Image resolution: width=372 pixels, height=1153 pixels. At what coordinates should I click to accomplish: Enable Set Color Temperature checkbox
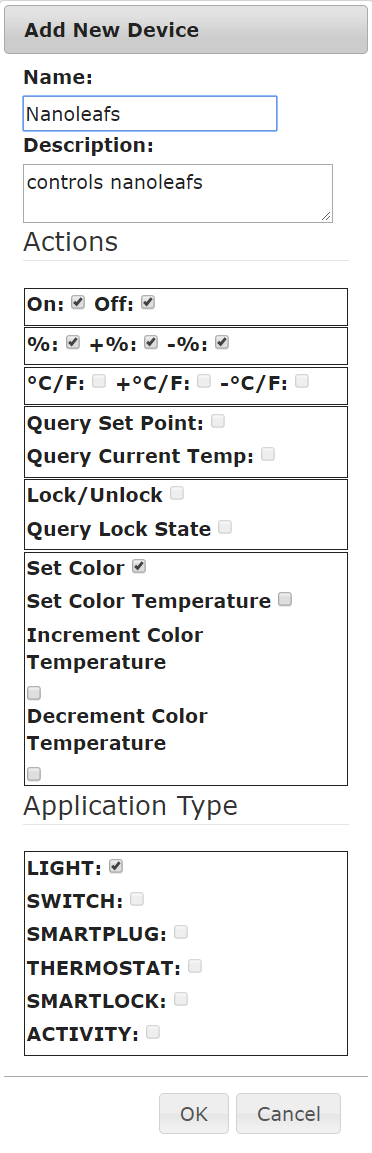click(x=285, y=599)
